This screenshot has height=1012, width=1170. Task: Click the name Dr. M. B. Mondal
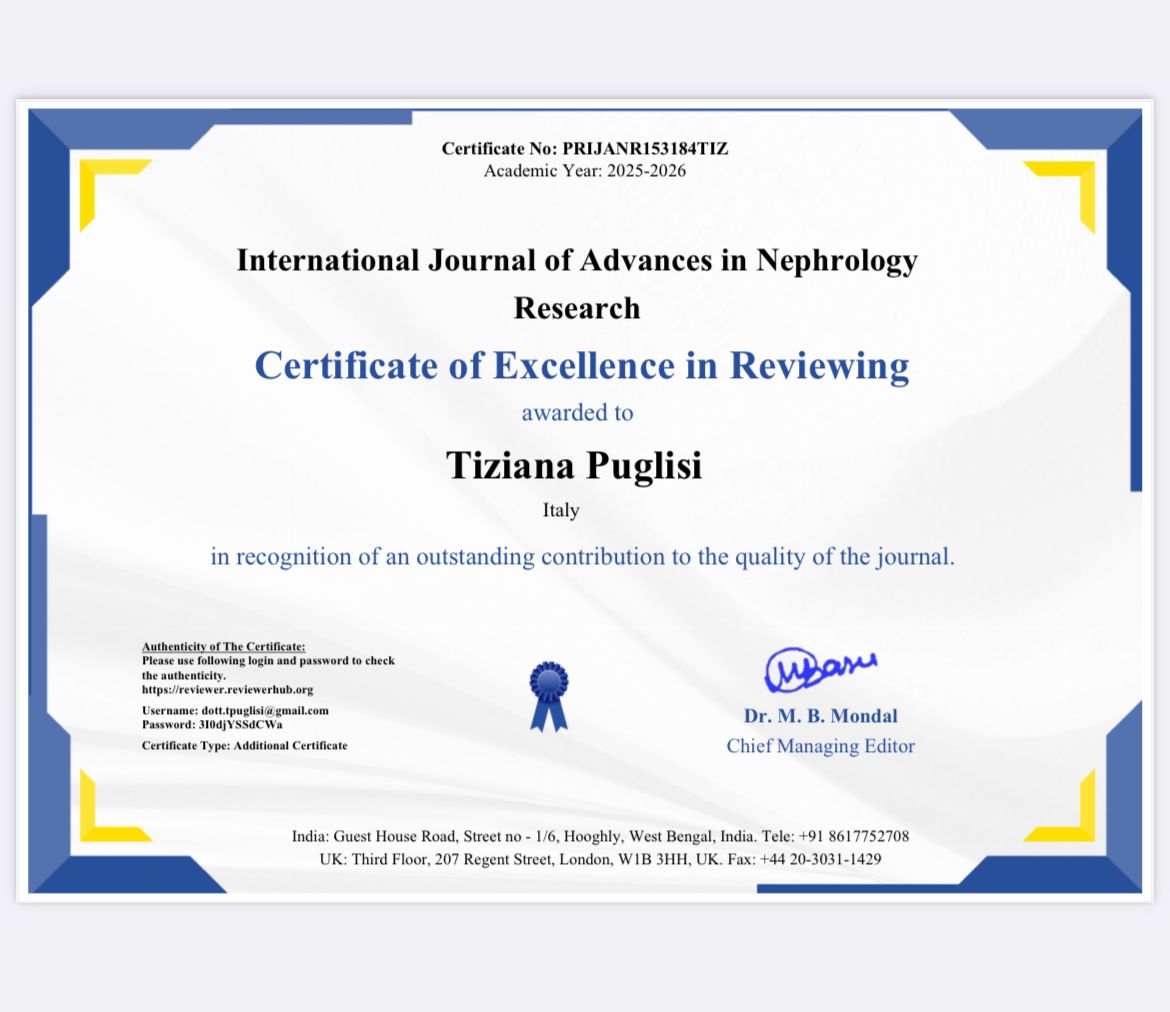(x=820, y=716)
